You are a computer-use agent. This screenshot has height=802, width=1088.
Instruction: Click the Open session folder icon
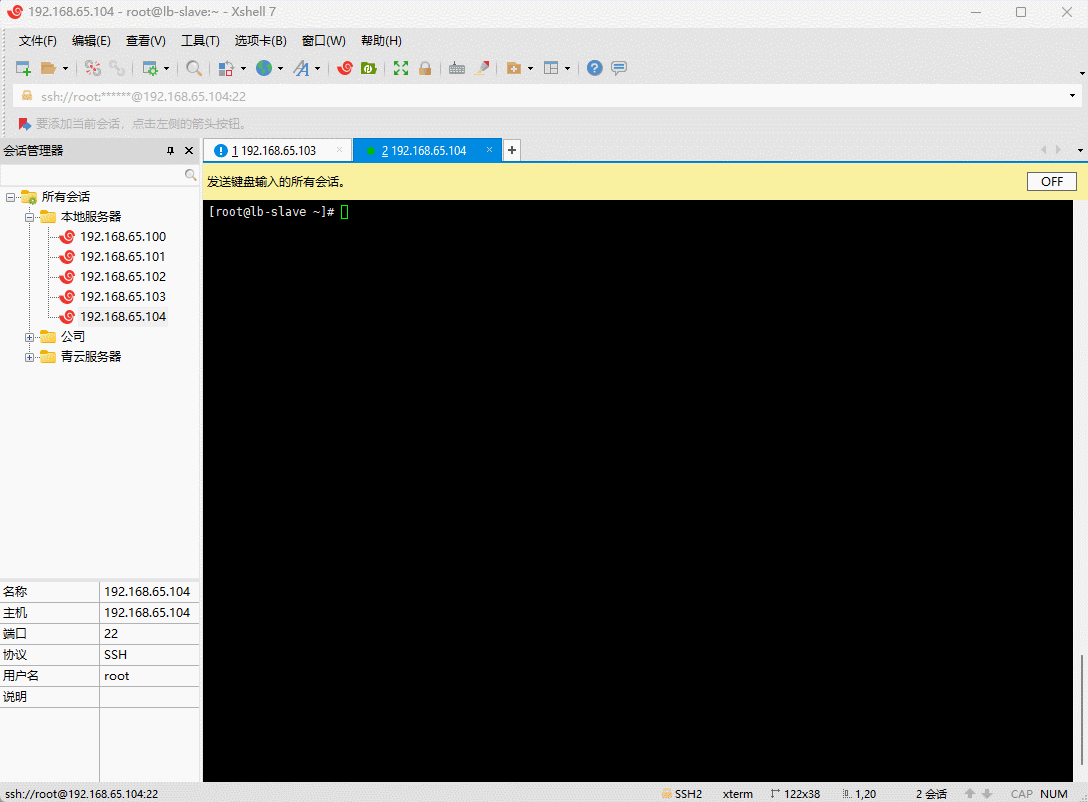coord(48,68)
